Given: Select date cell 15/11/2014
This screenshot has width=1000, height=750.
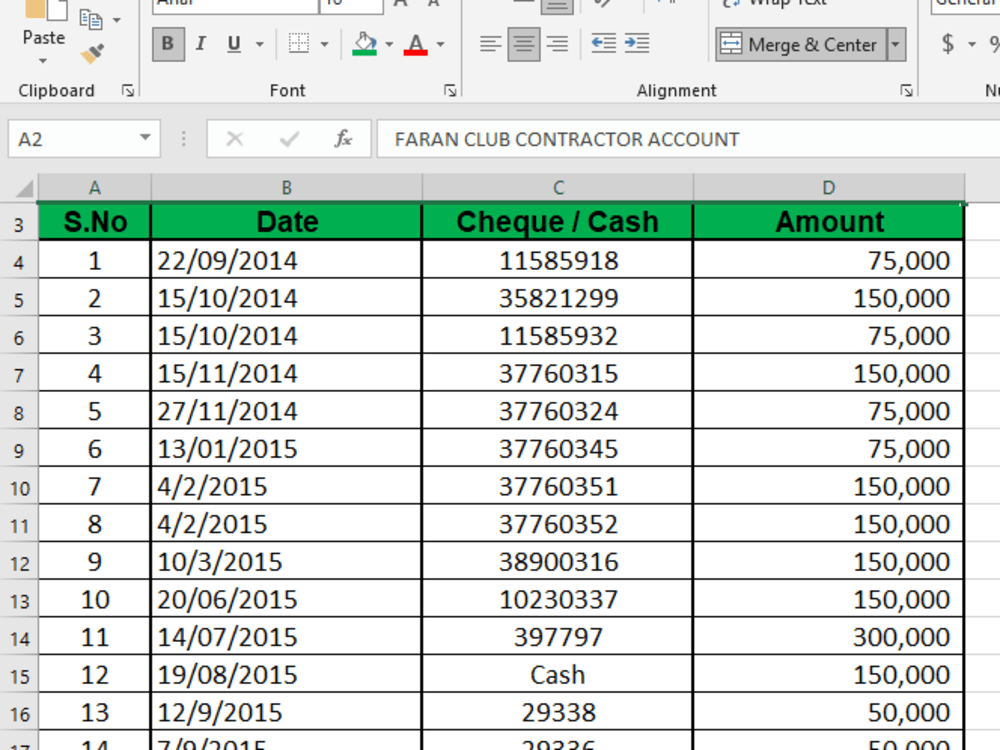Looking at the screenshot, I should [287, 374].
